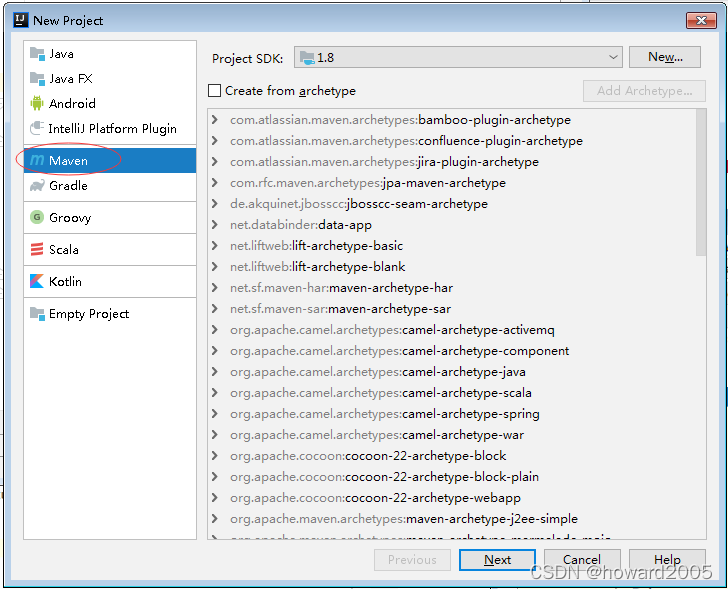Select camel-archetype-war archetype row
The image size is (728, 589).
452,435
